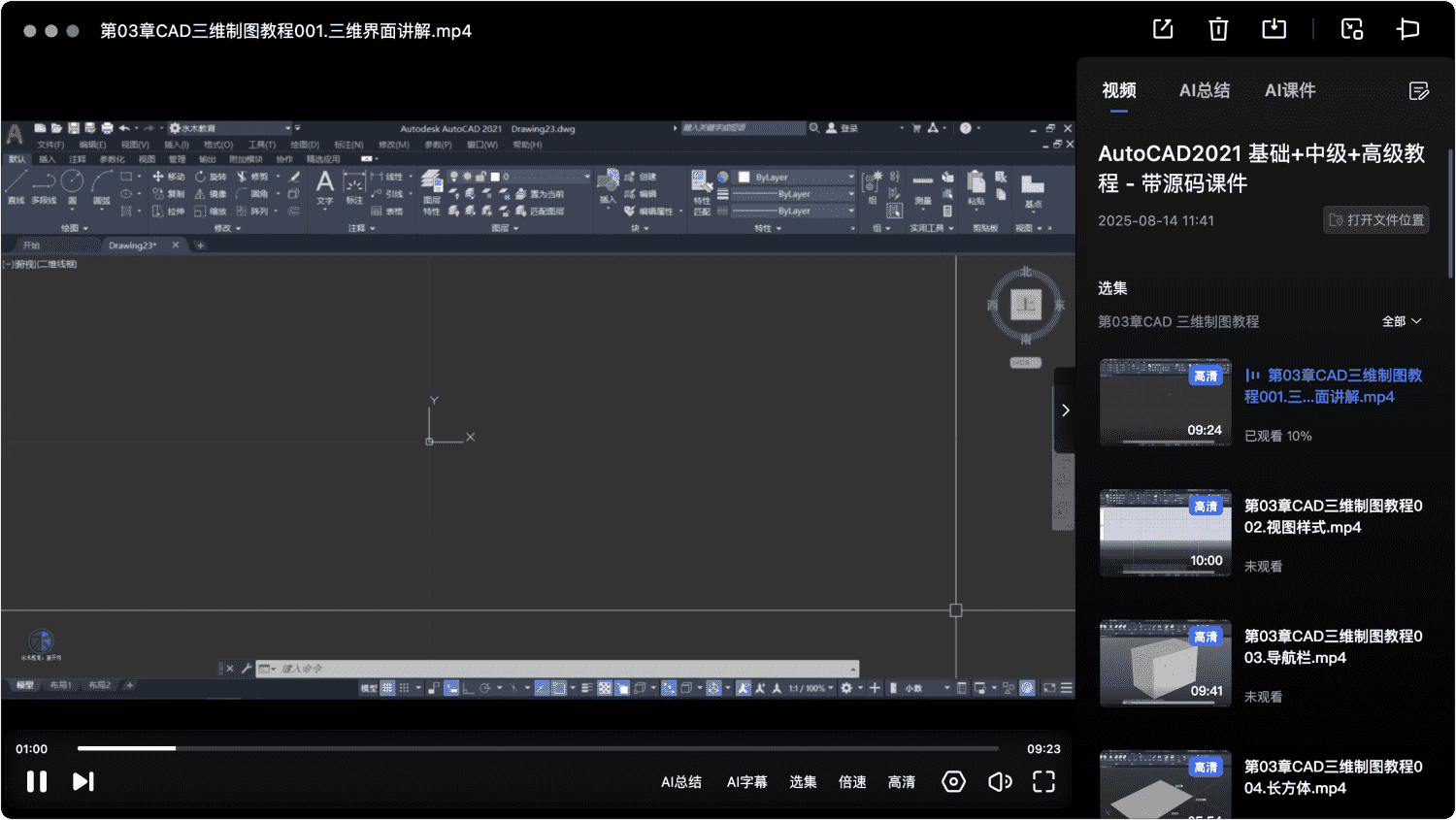The height and width of the screenshot is (820, 1456).
Task: Open the ByLayer color dropdown
Action: (795, 178)
